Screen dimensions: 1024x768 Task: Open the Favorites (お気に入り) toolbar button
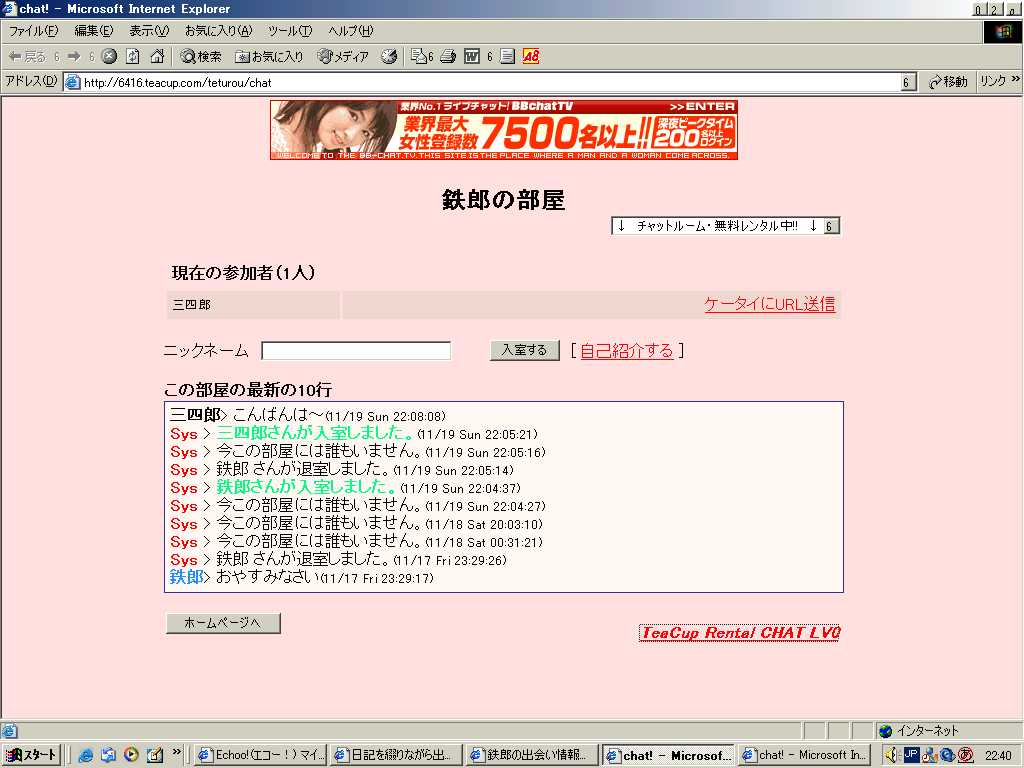(269, 56)
